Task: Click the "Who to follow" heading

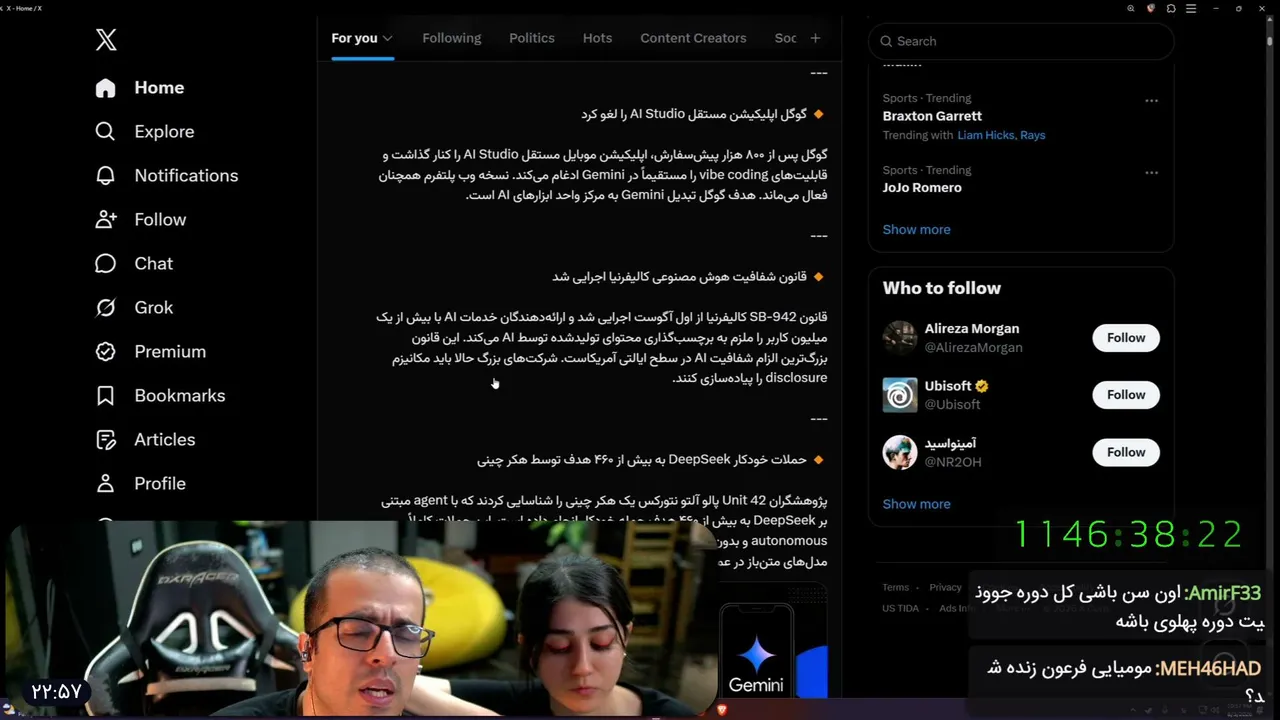Action: 941,288
